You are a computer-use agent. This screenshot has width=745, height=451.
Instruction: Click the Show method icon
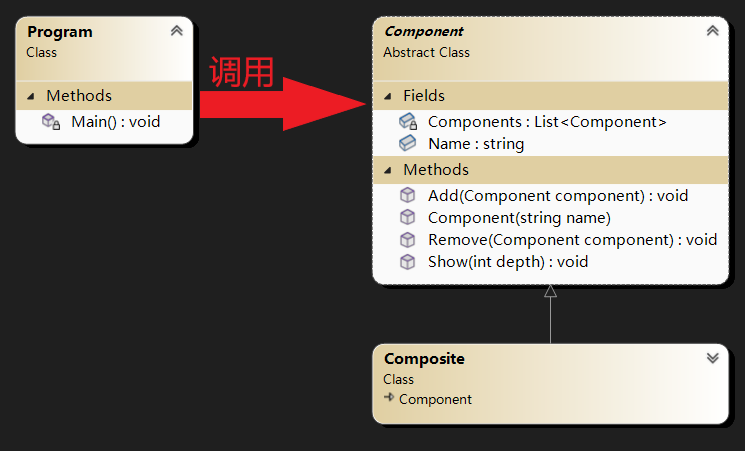coord(407,262)
